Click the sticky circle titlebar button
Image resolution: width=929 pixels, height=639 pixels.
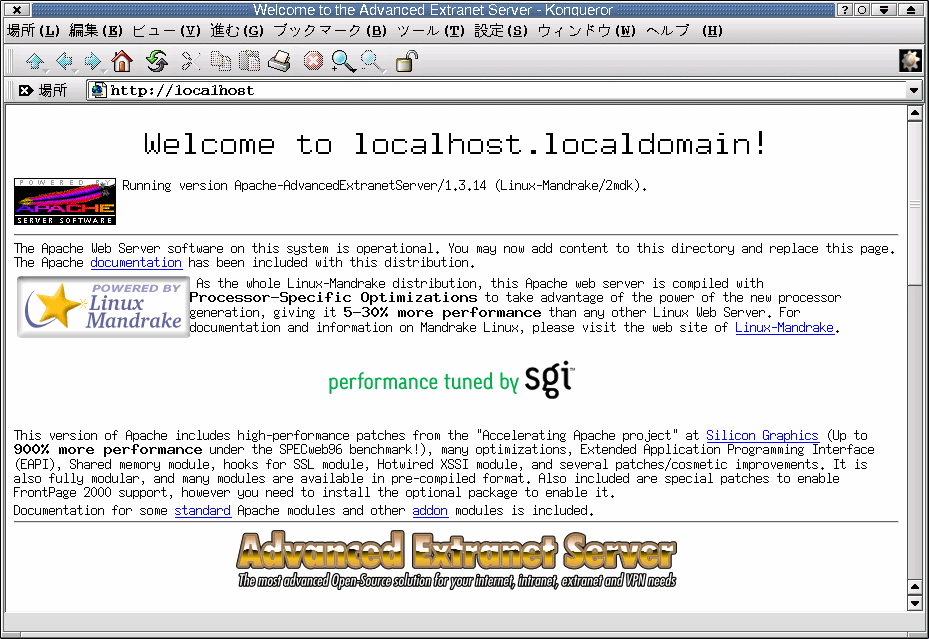(862, 9)
